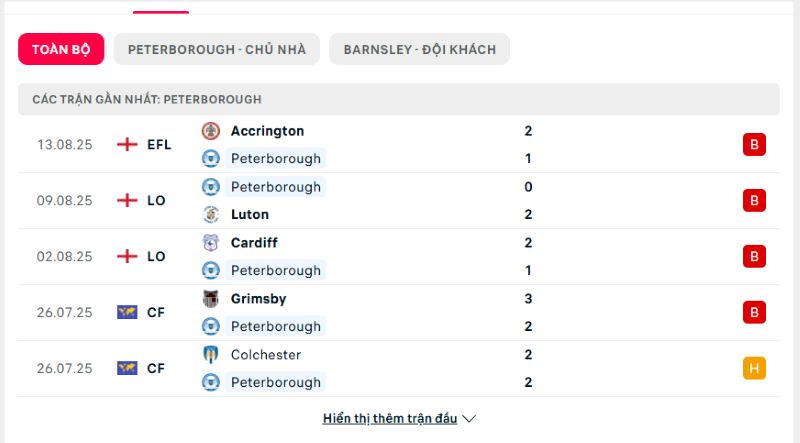Click the red B badge for Cardiff match
The width and height of the screenshot is (800, 443).
click(x=754, y=256)
